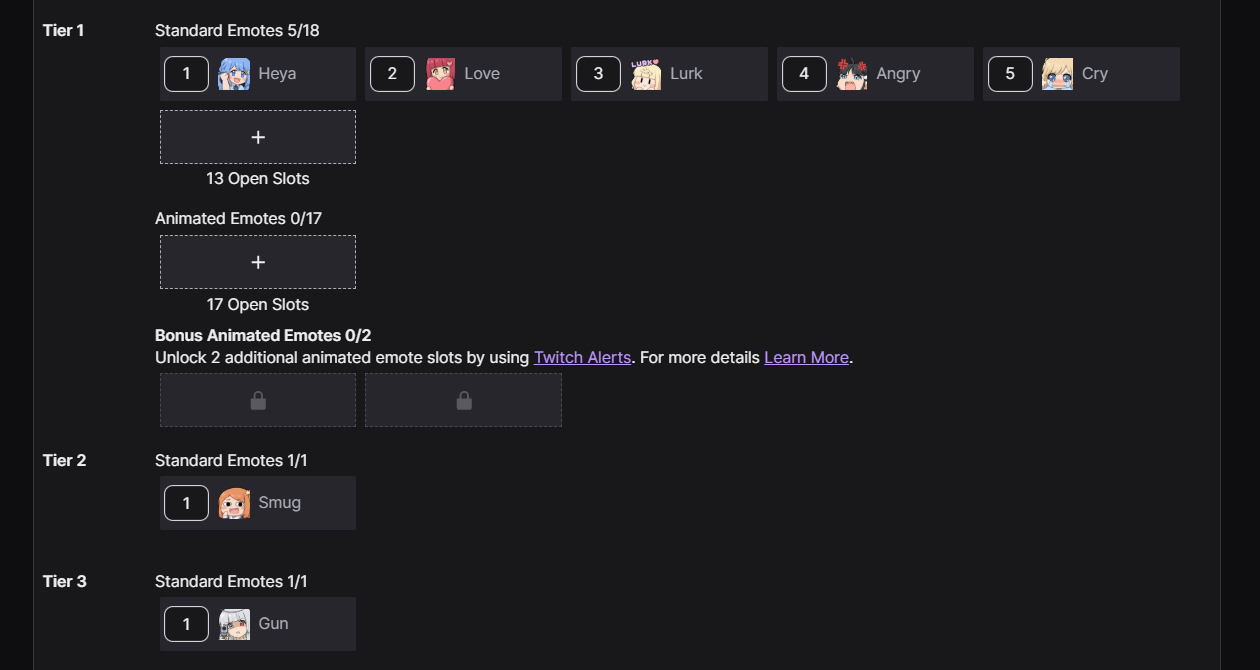Viewport: 1260px width, 670px height.
Task: Open the Tier 2 Smug emote icon
Action: pyautogui.click(x=234, y=503)
